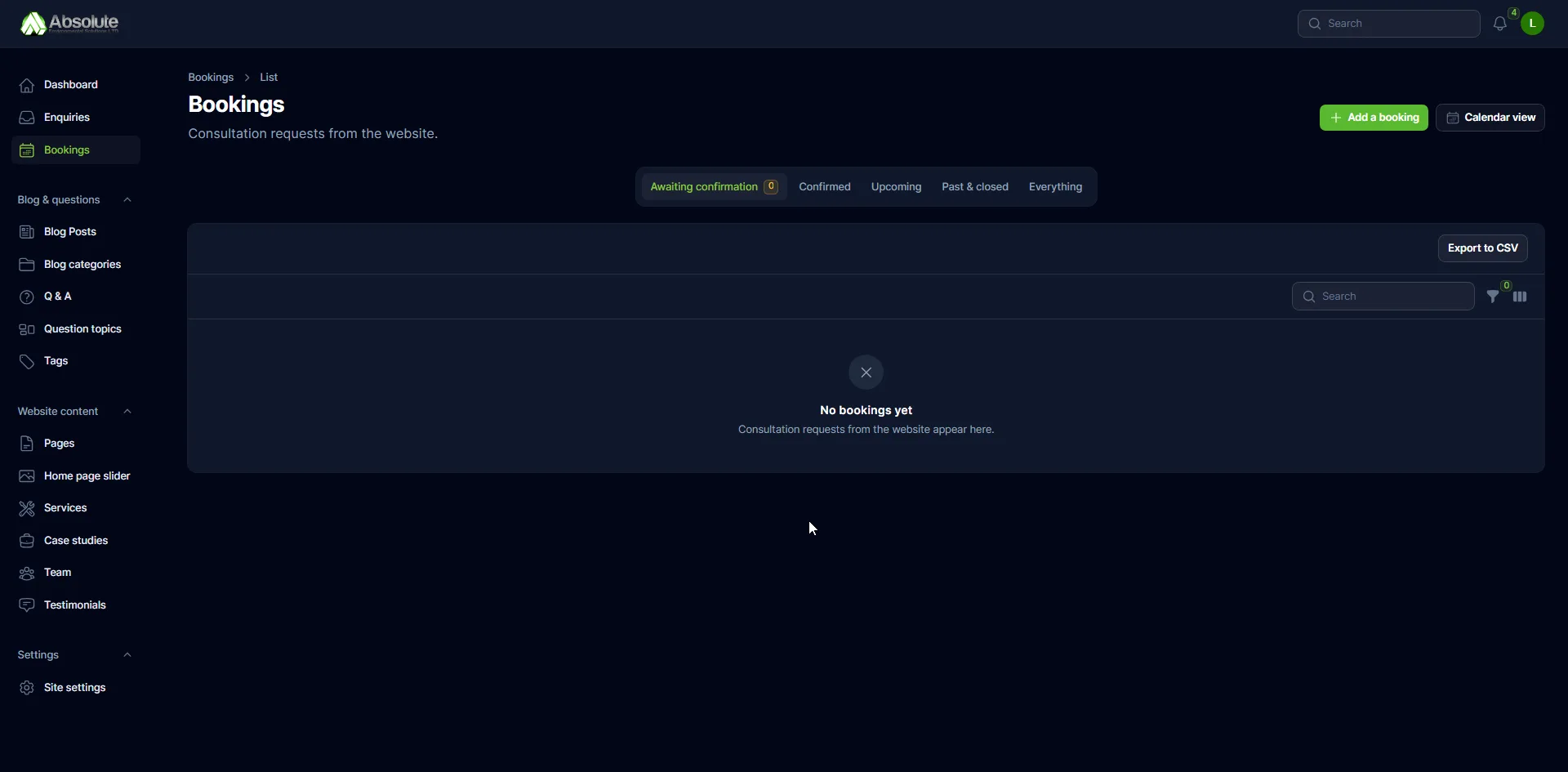Click the Services tools icon
Screen dimensions: 1568x772
27,508
